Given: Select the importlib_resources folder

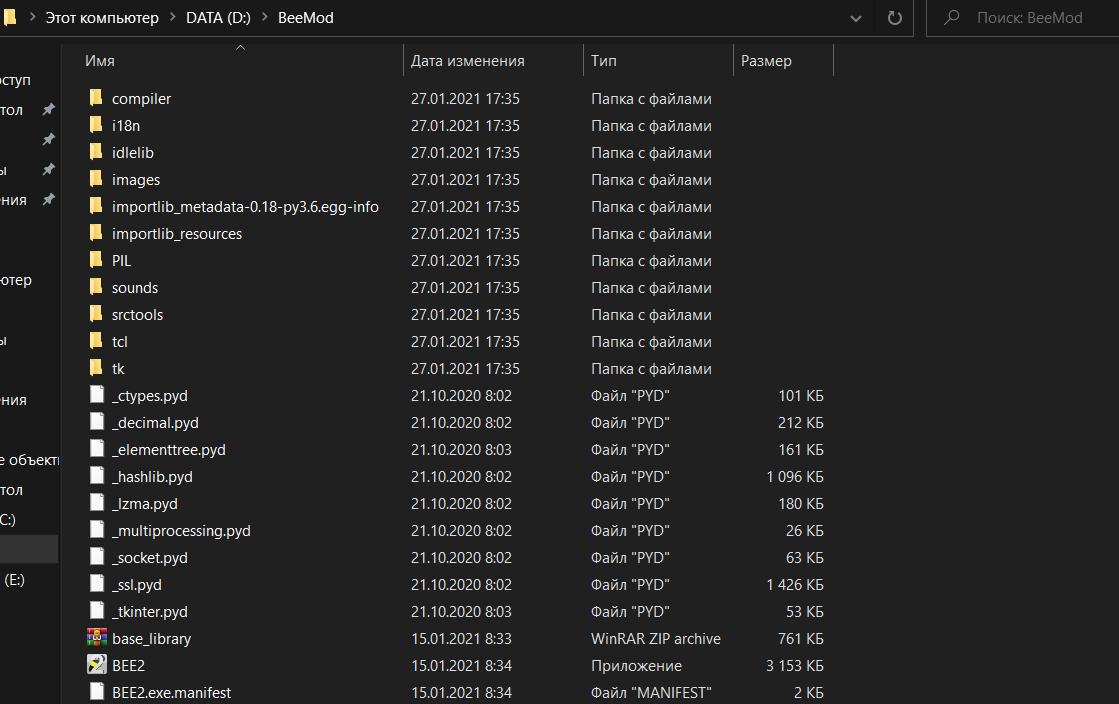Looking at the screenshot, I should (176, 233).
